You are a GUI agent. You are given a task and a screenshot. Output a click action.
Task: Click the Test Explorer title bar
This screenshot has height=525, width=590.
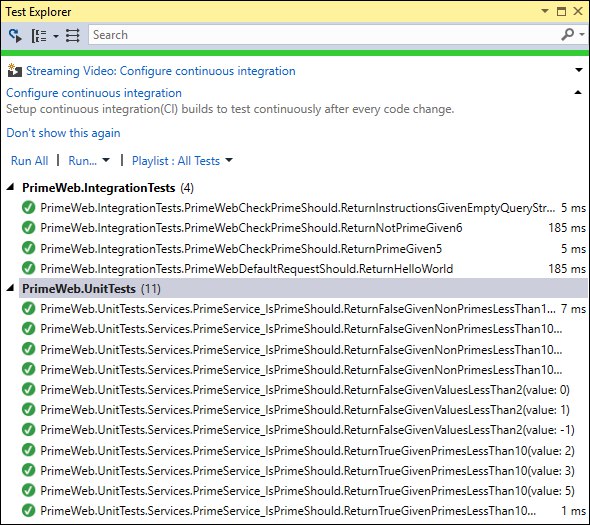(295, 12)
